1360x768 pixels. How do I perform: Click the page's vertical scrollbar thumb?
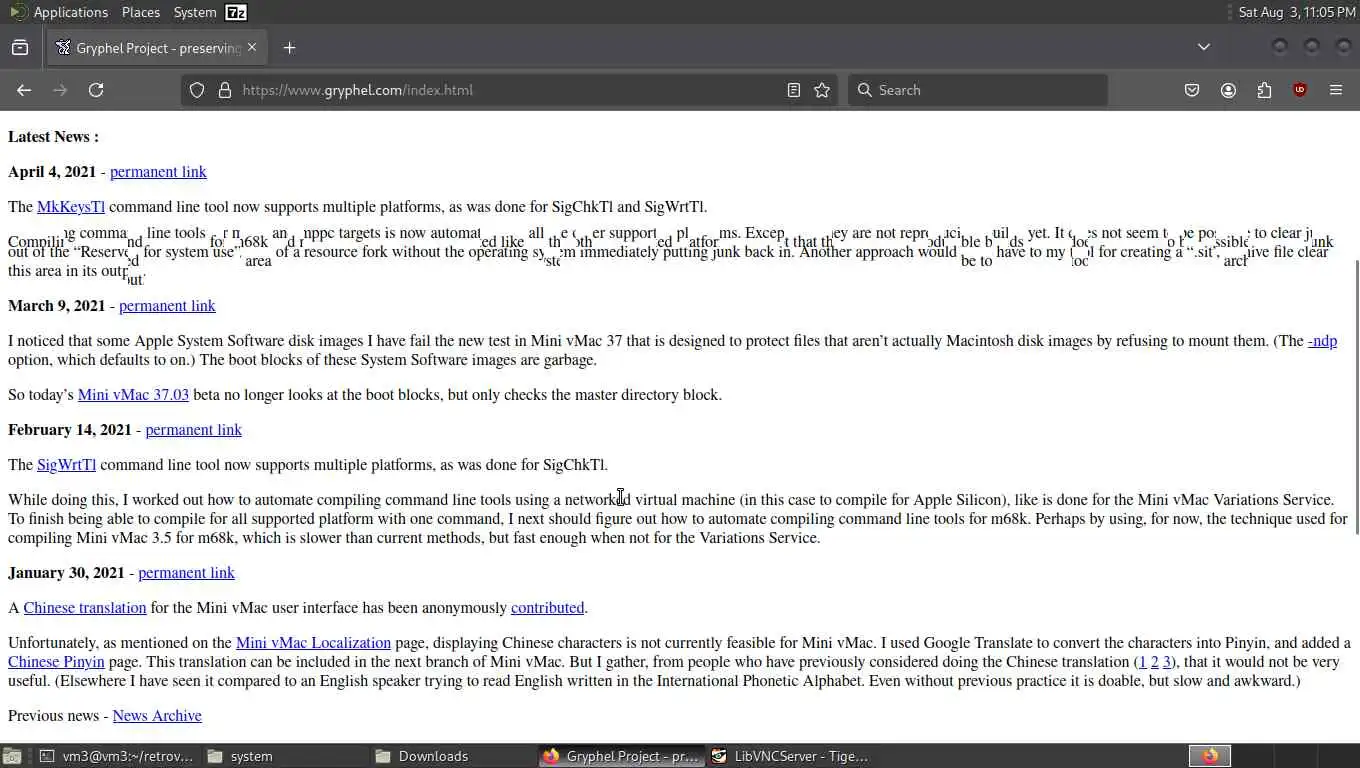click(1356, 397)
